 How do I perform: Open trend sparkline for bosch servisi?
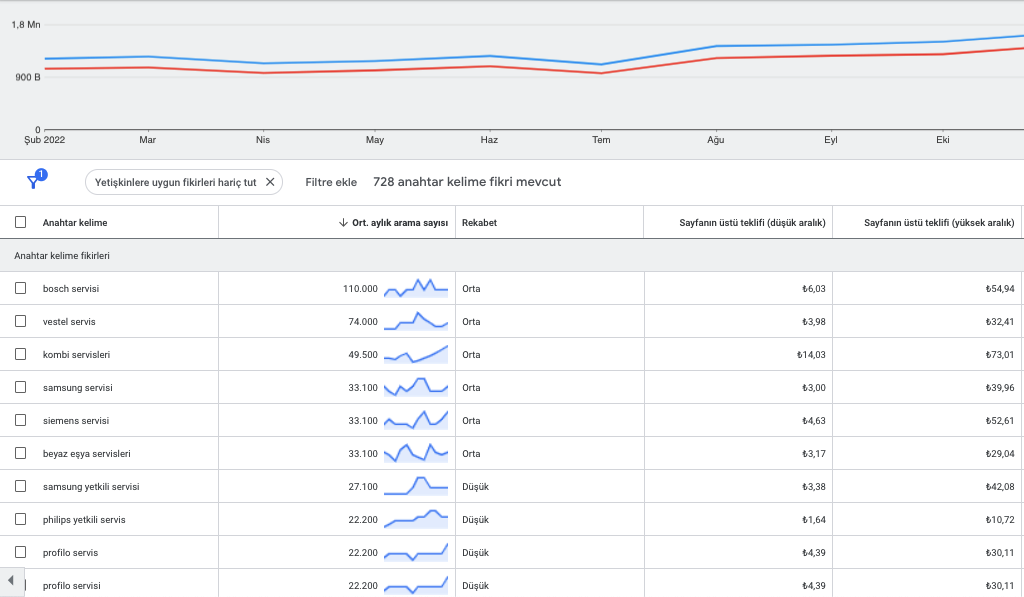[x=416, y=288]
